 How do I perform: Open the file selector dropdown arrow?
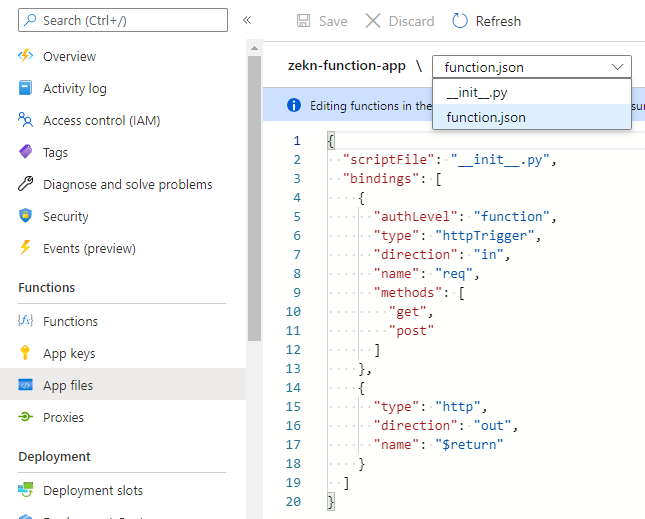(616, 67)
